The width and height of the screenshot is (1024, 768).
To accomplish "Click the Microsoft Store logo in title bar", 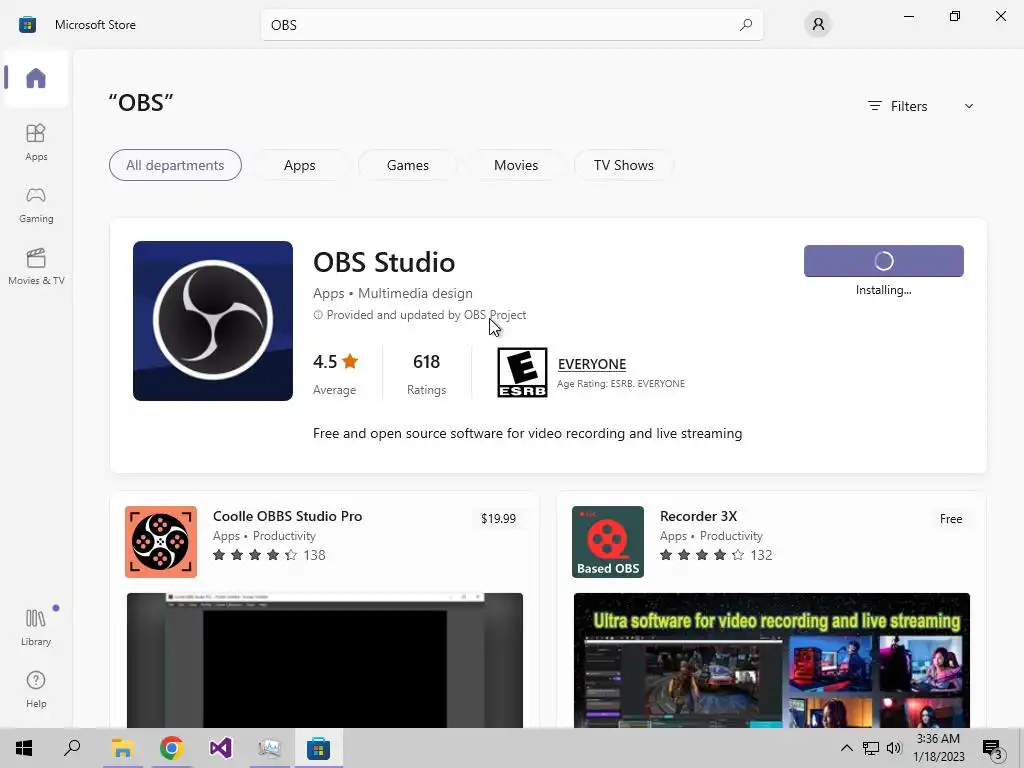I will (x=27, y=25).
